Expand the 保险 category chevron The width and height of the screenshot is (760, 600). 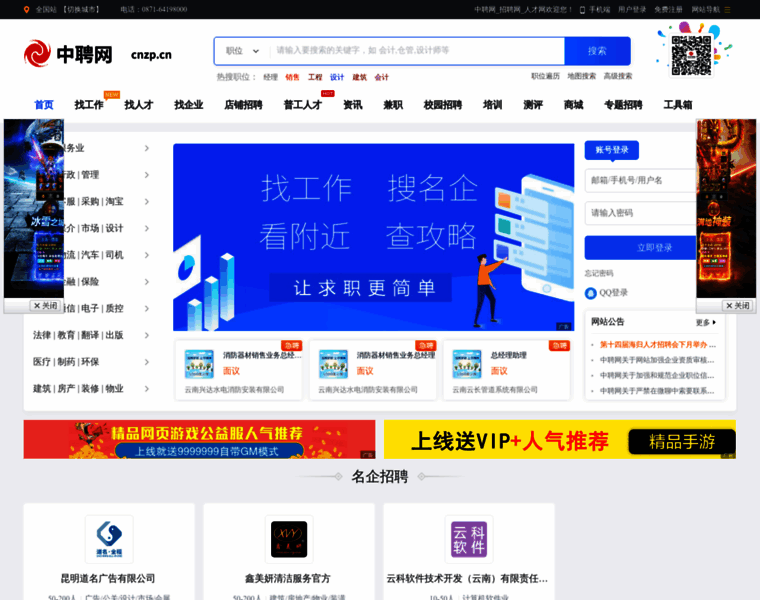point(146,282)
